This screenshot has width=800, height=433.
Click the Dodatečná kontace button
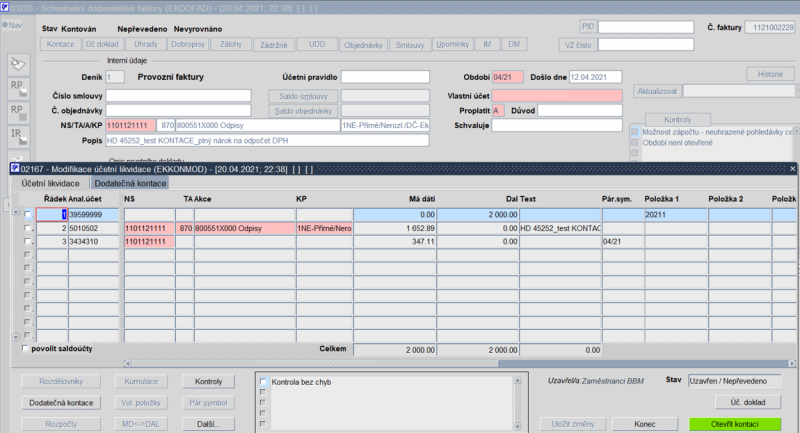click(x=61, y=403)
